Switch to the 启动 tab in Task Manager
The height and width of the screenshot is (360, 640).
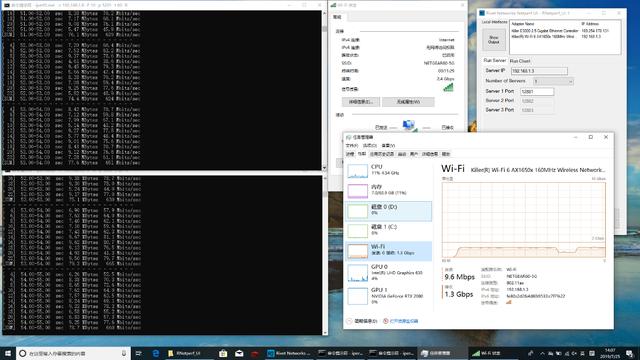coord(402,154)
